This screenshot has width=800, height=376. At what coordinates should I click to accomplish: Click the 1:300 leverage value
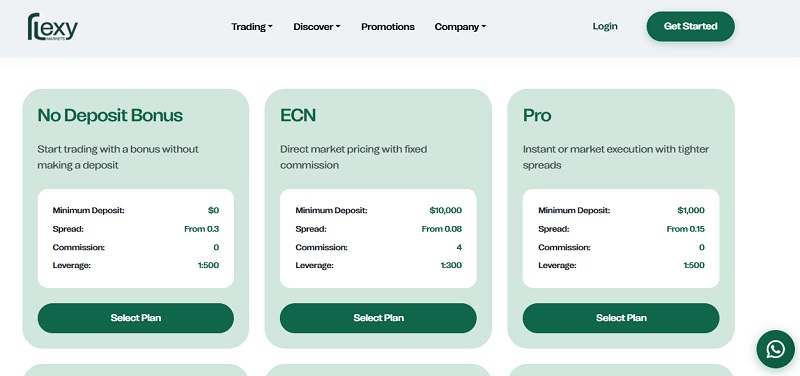[451, 265]
